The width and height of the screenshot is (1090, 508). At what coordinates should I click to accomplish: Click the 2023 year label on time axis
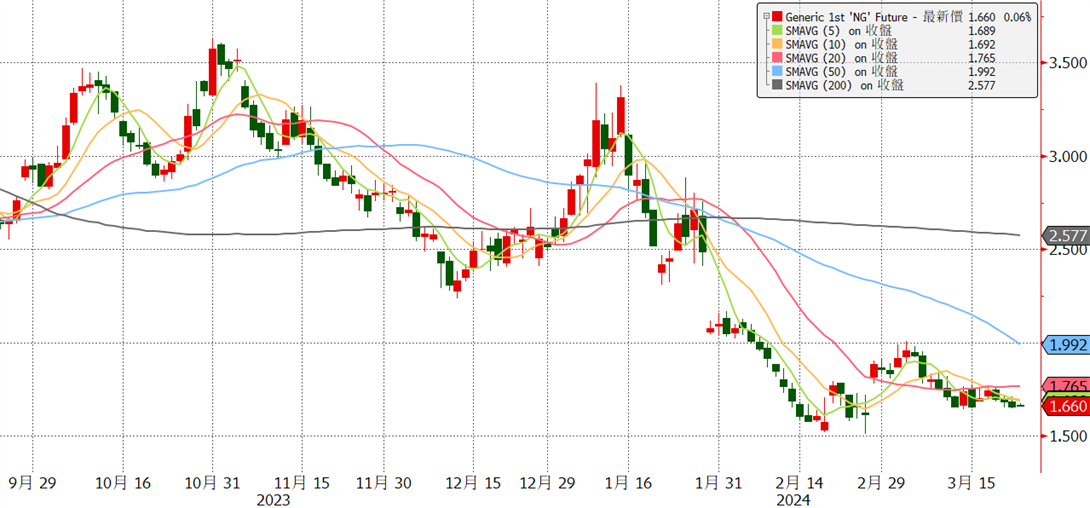(273, 499)
